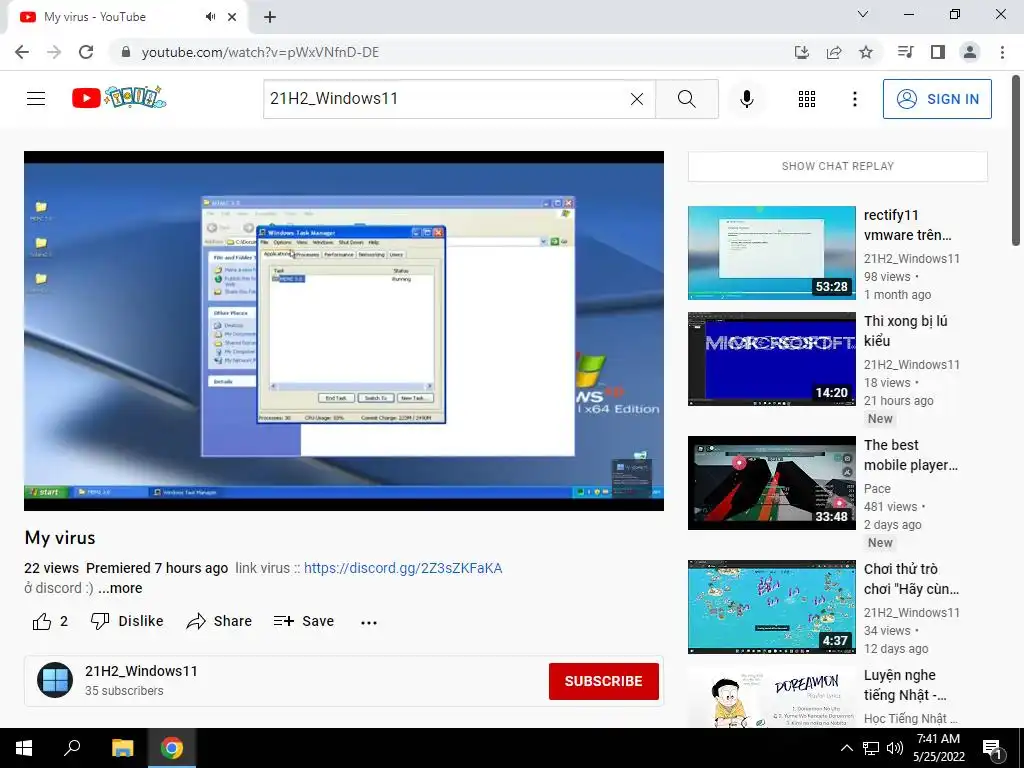1024x768 pixels.
Task: Show chat replay panel
Action: coord(838,167)
